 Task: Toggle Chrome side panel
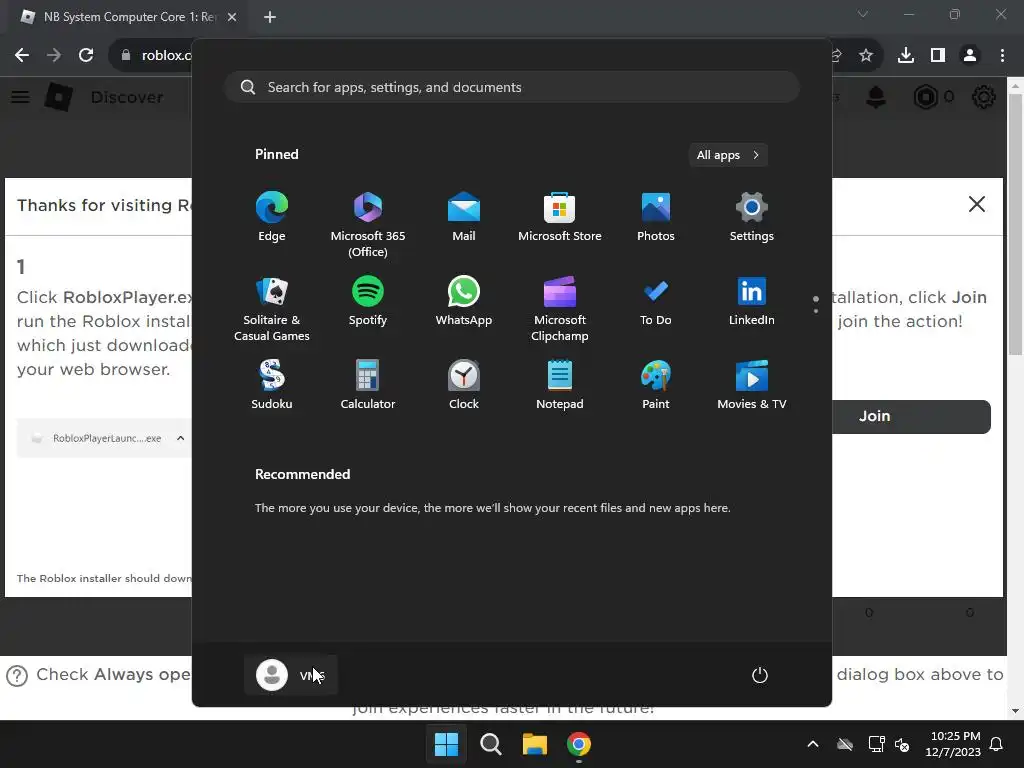(938, 55)
